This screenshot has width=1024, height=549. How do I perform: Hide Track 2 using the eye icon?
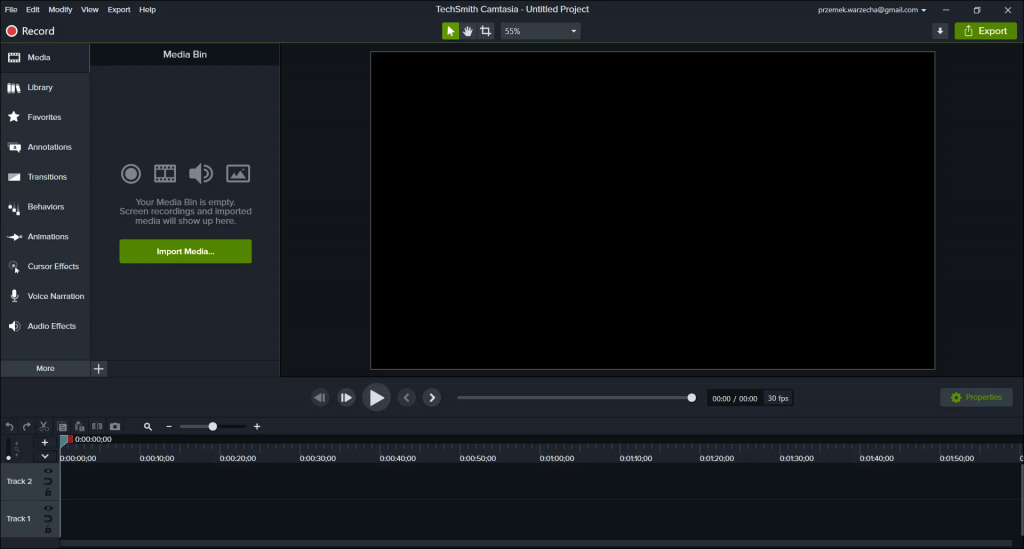(x=48, y=471)
